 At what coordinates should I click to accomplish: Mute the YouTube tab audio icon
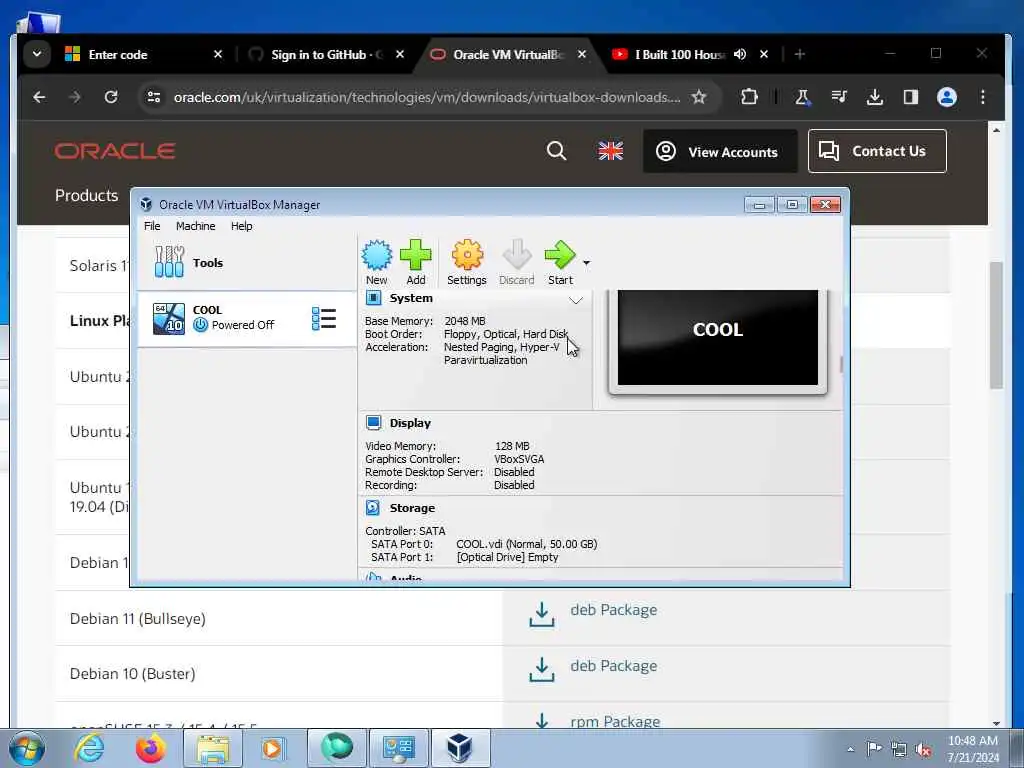(x=740, y=54)
